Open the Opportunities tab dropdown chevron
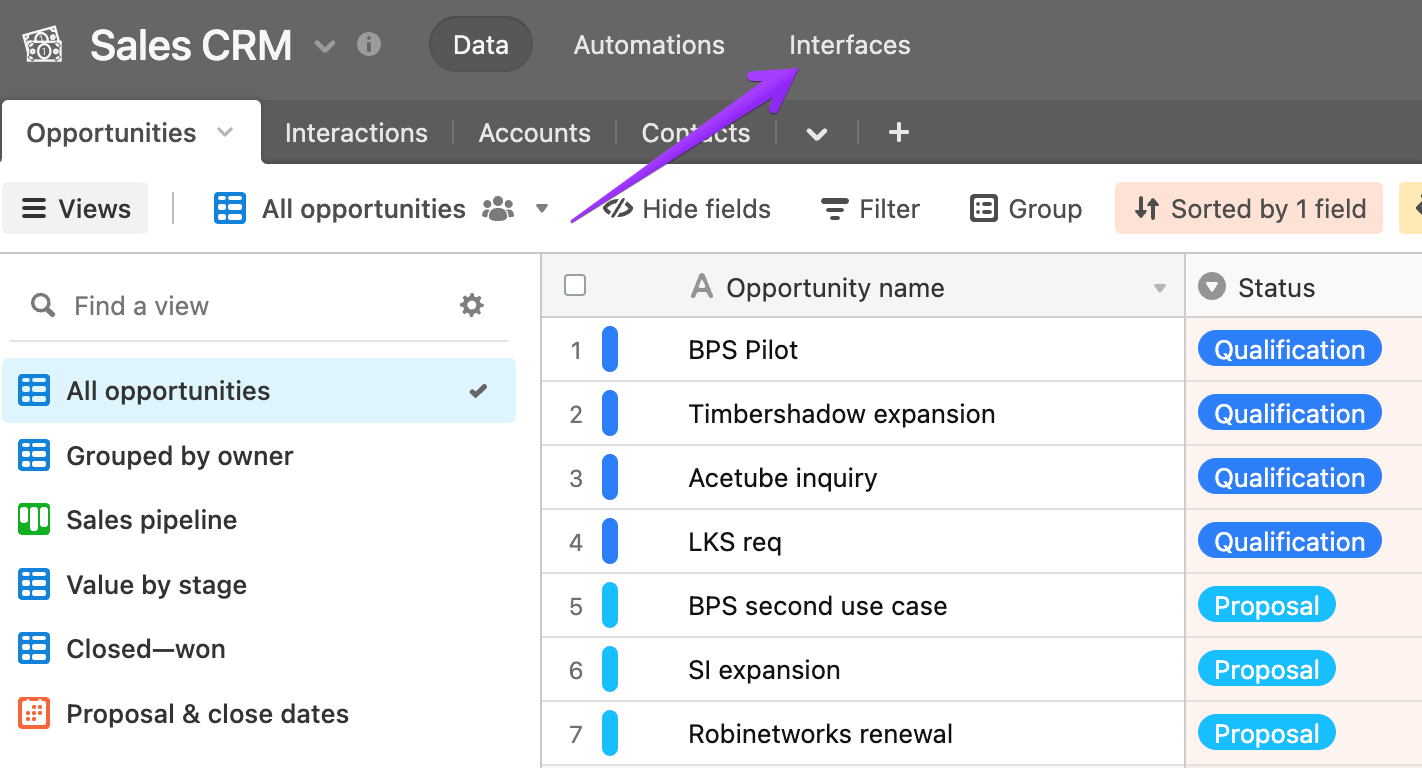 coord(225,133)
